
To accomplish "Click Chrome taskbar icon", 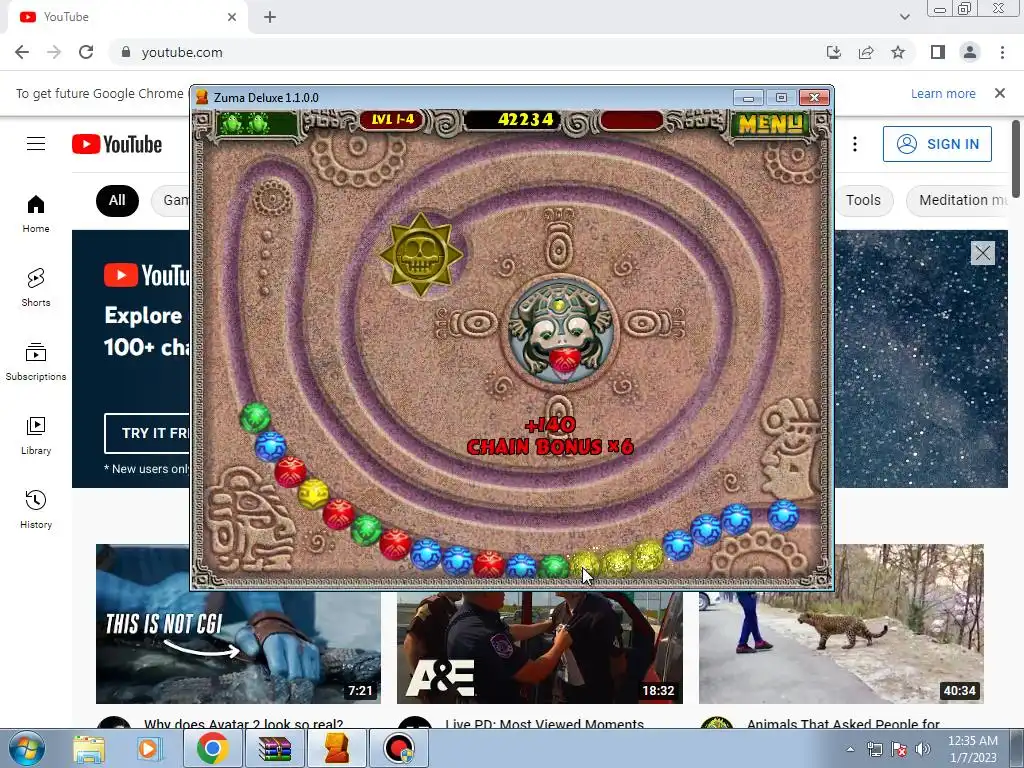I will click(x=212, y=748).
